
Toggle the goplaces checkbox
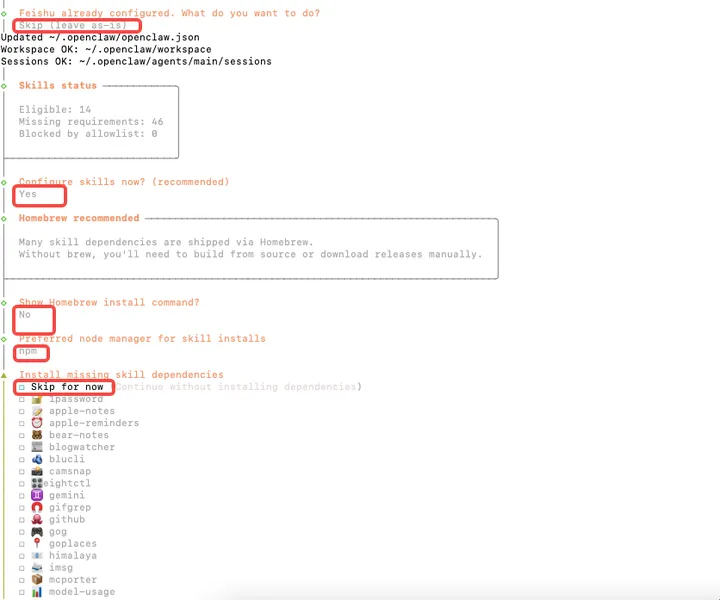[x=22, y=544]
